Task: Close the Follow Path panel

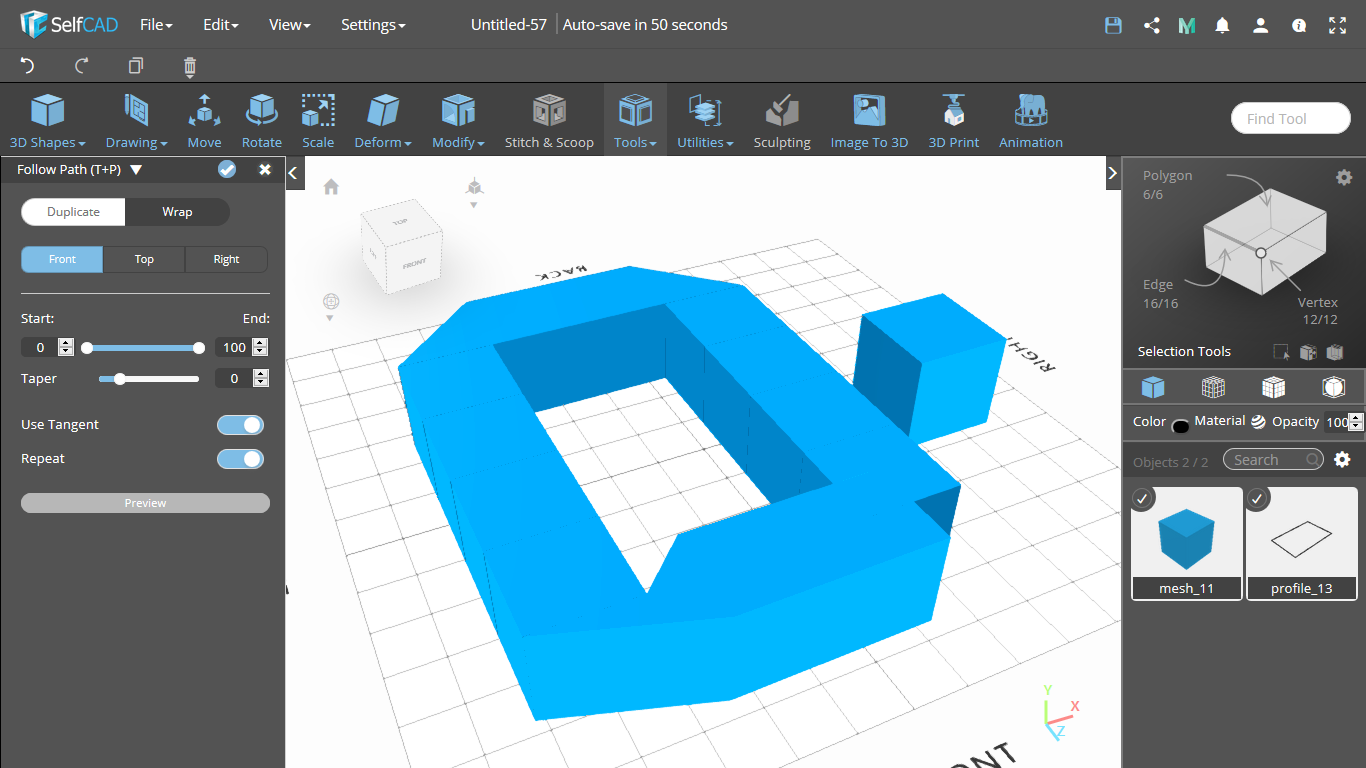Action: point(265,170)
